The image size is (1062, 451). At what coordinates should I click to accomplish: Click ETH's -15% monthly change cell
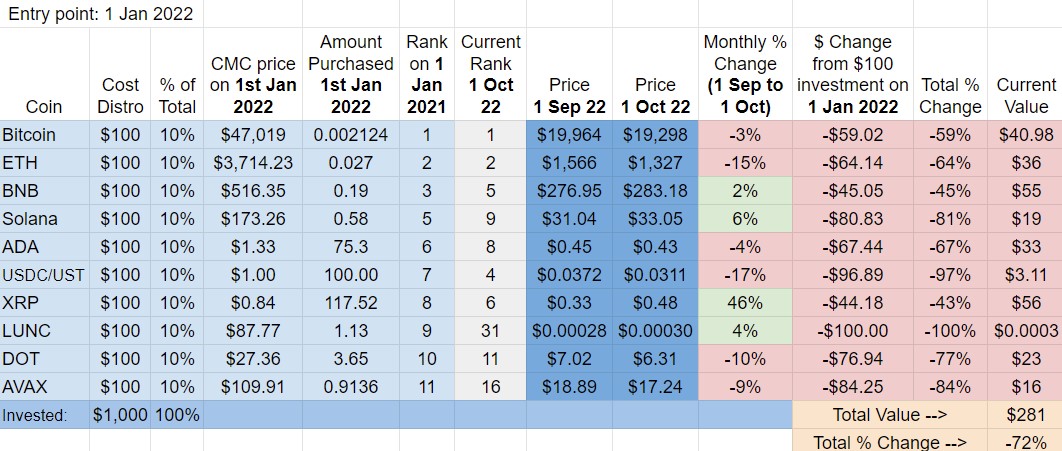point(745,163)
